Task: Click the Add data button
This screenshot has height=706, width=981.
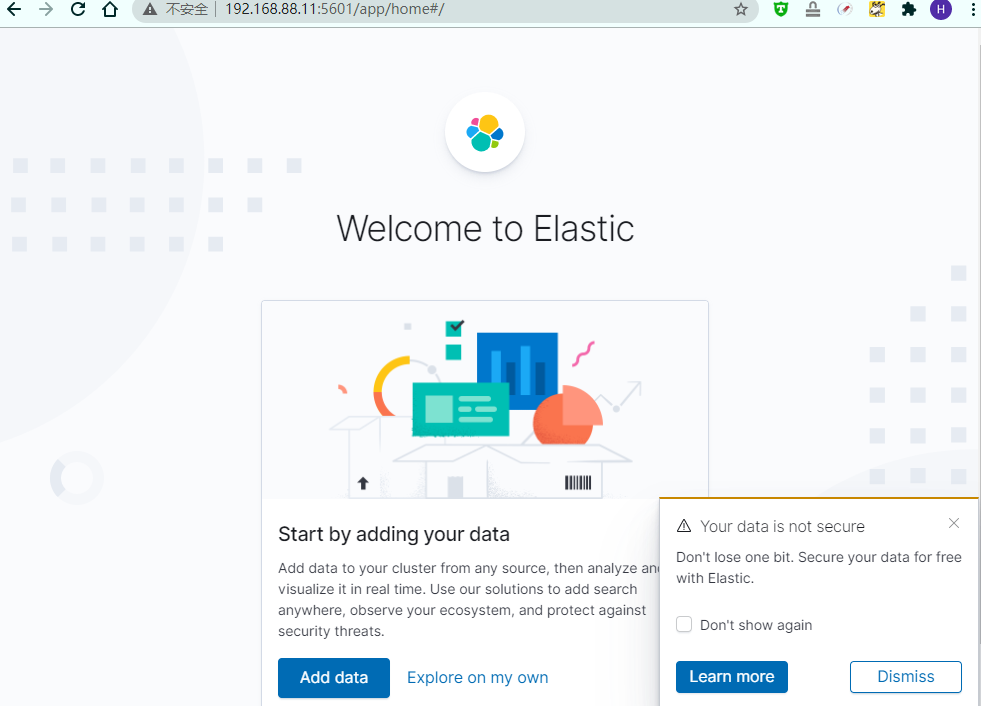Action: coord(334,677)
